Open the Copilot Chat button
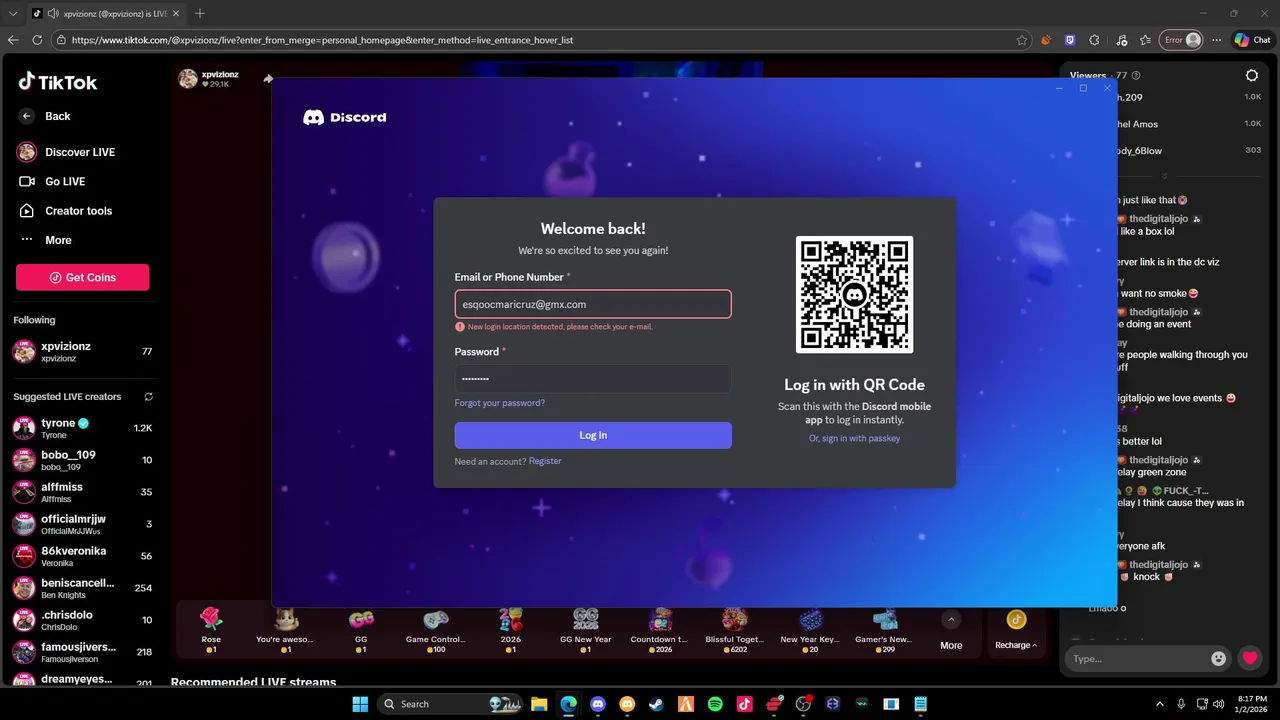This screenshot has height=720, width=1280. [1253, 40]
